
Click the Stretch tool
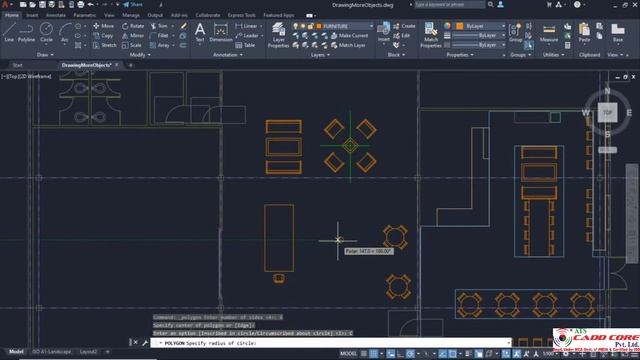105,45
